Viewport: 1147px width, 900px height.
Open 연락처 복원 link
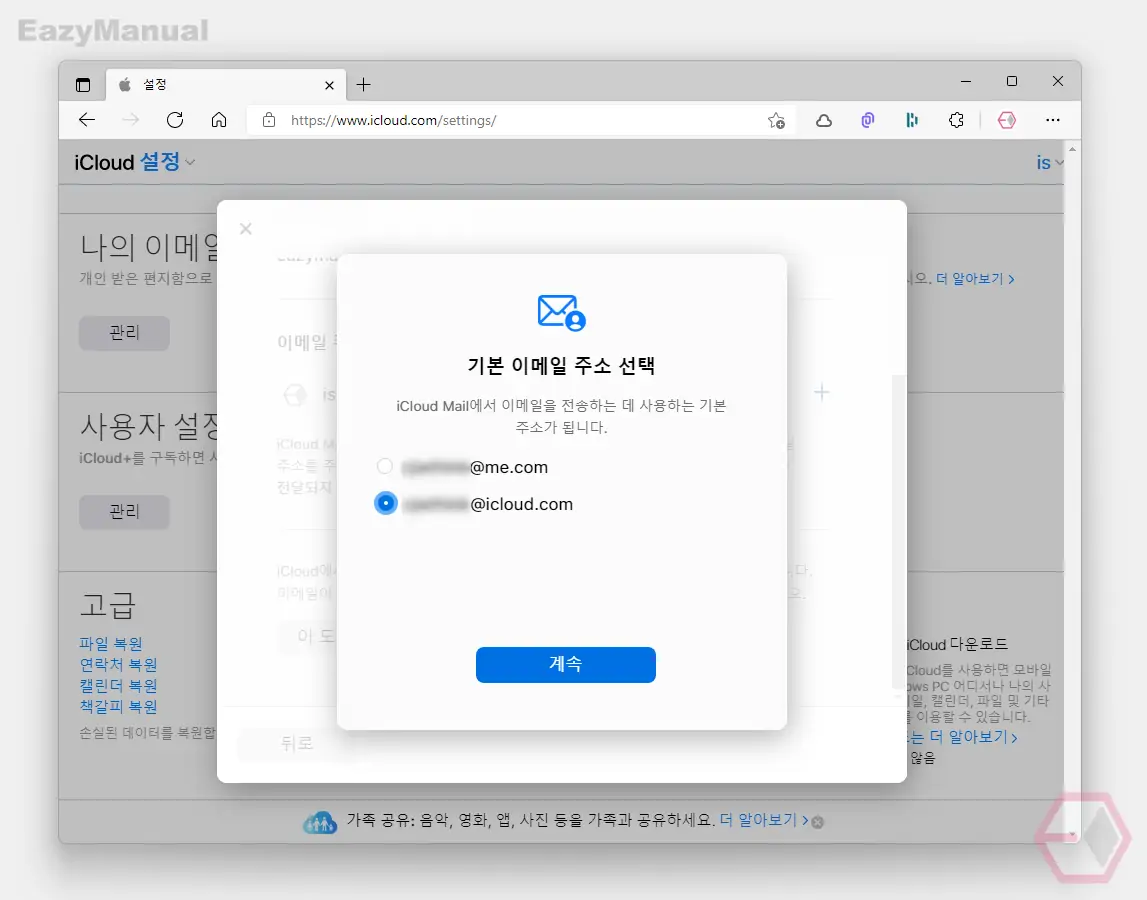click(x=119, y=664)
